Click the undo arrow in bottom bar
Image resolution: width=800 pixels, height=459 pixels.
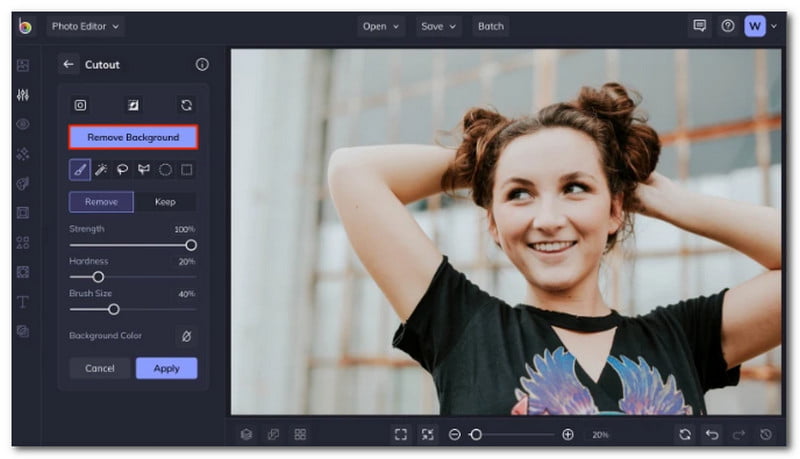tap(712, 434)
